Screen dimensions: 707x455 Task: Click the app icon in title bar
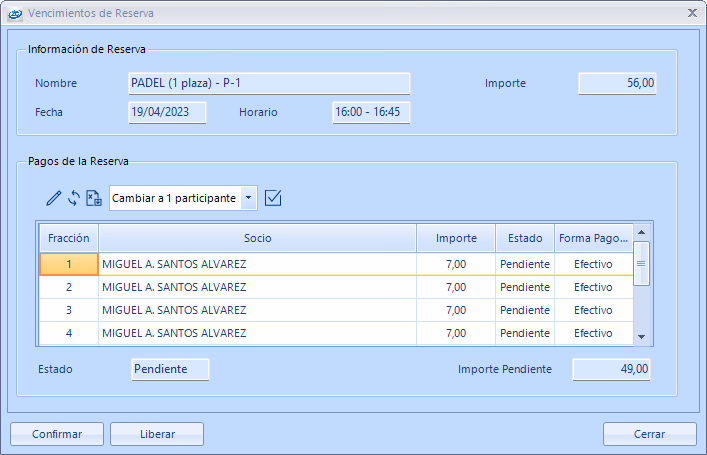[15, 14]
